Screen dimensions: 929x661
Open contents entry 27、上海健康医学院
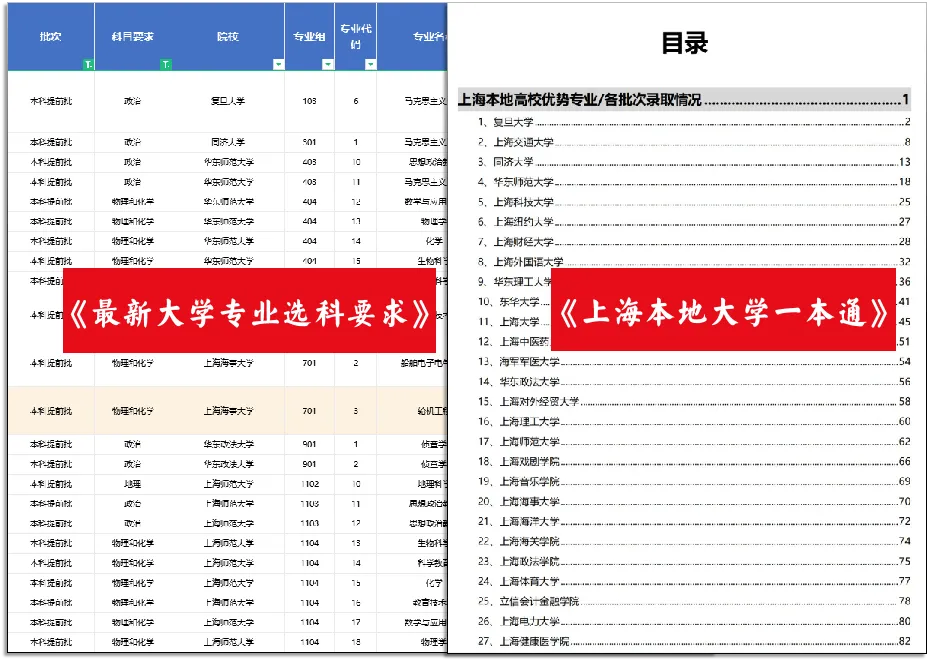pyautogui.click(x=694, y=641)
